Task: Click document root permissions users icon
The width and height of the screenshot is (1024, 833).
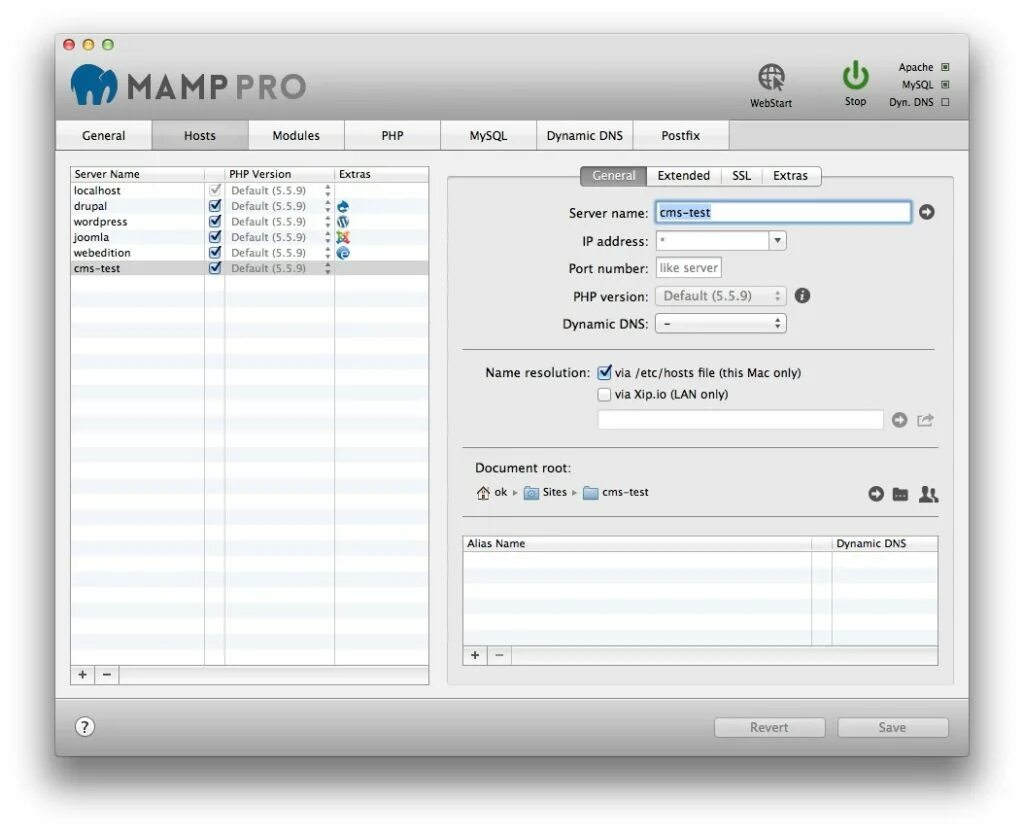Action: pyautogui.click(x=928, y=494)
